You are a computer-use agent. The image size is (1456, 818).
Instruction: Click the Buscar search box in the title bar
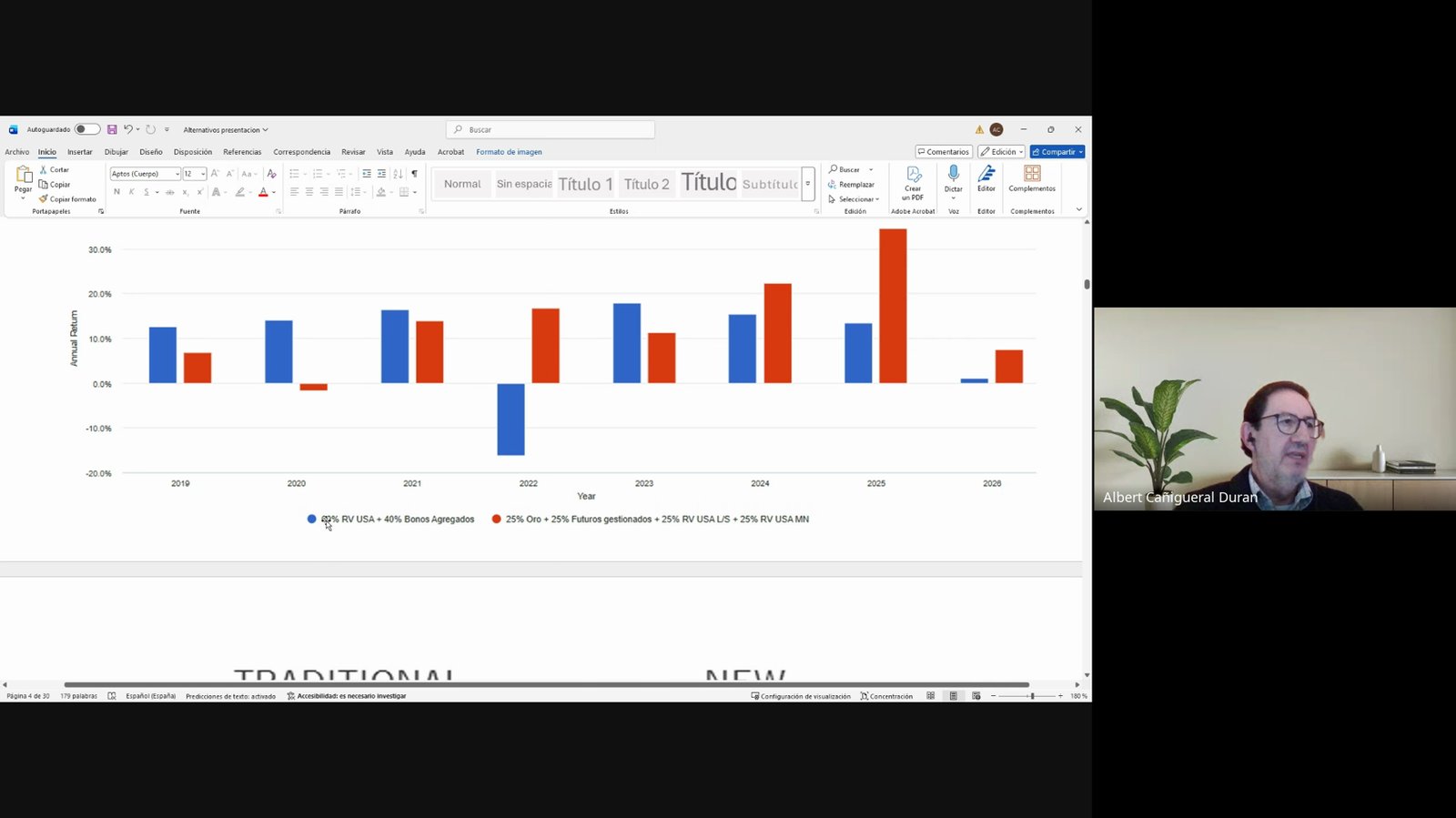click(x=551, y=129)
